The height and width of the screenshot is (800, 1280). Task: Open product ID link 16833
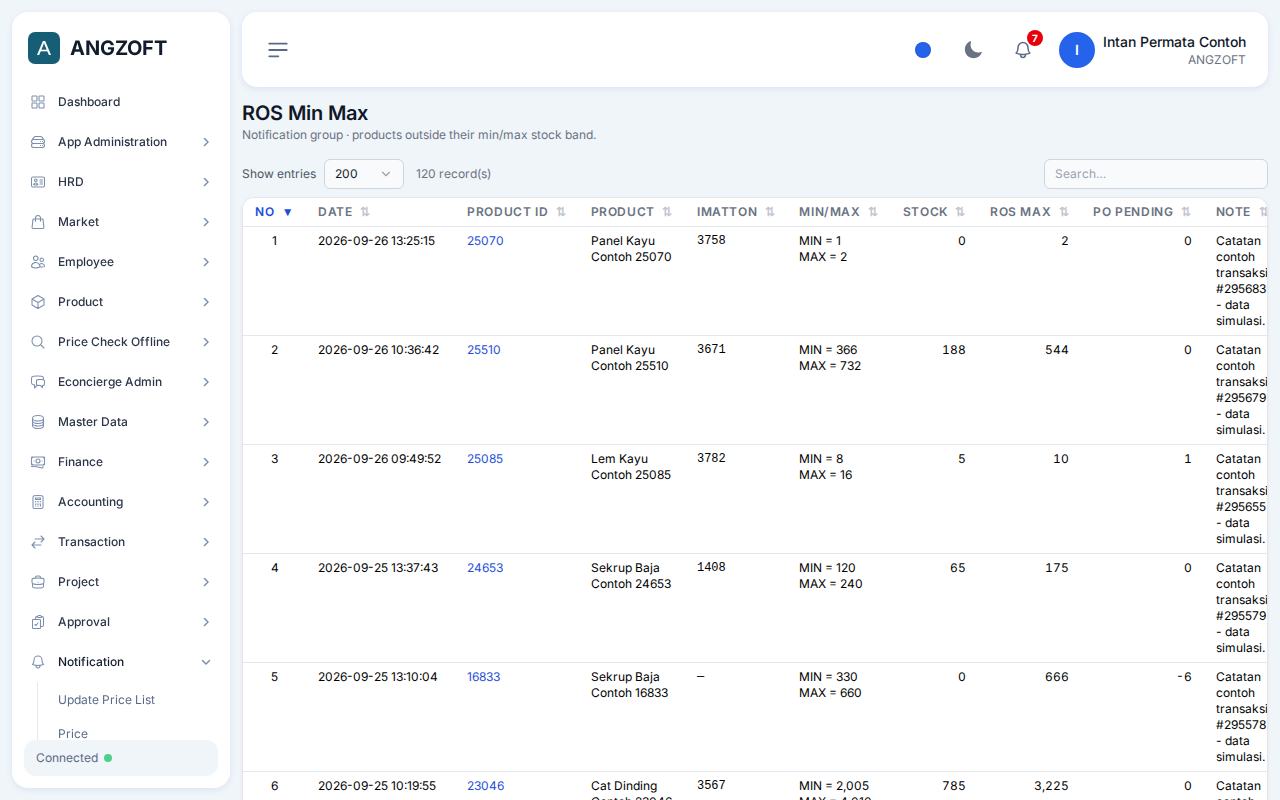(x=484, y=677)
